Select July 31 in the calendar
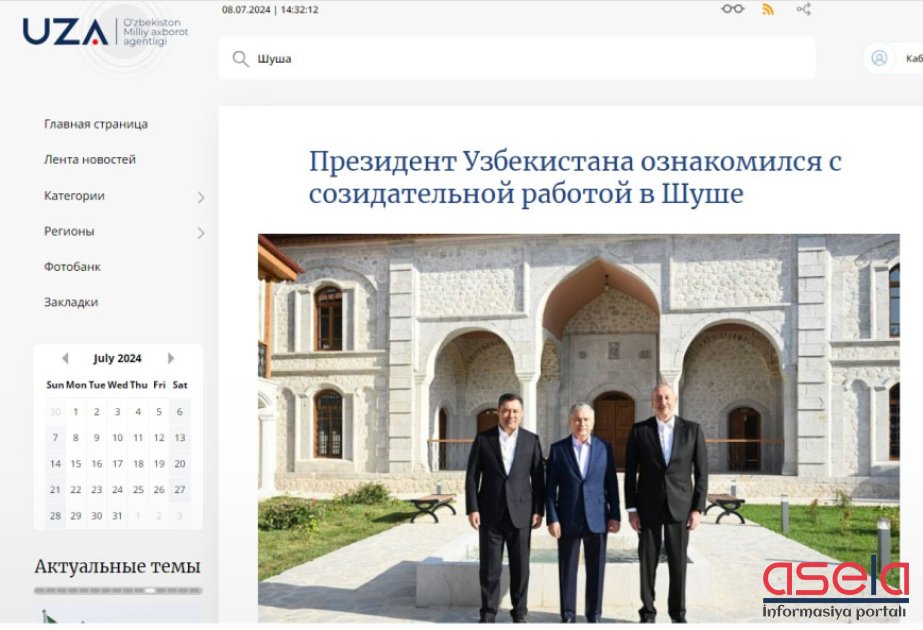 pos(117,516)
